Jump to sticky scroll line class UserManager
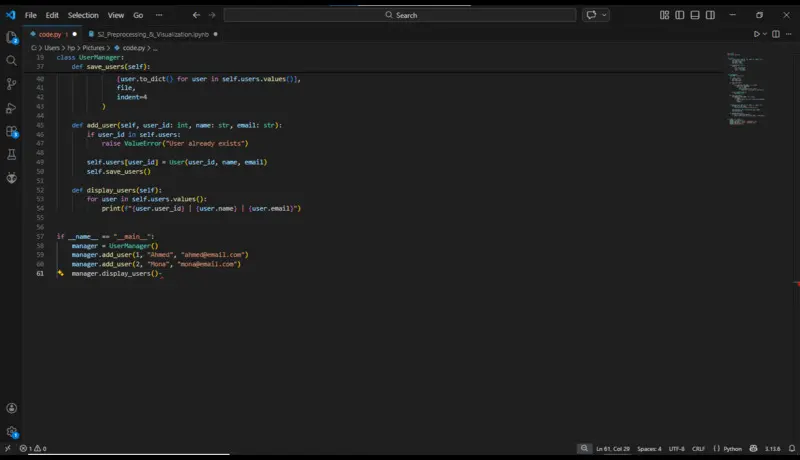This screenshot has width=800, height=460. pos(90,57)
